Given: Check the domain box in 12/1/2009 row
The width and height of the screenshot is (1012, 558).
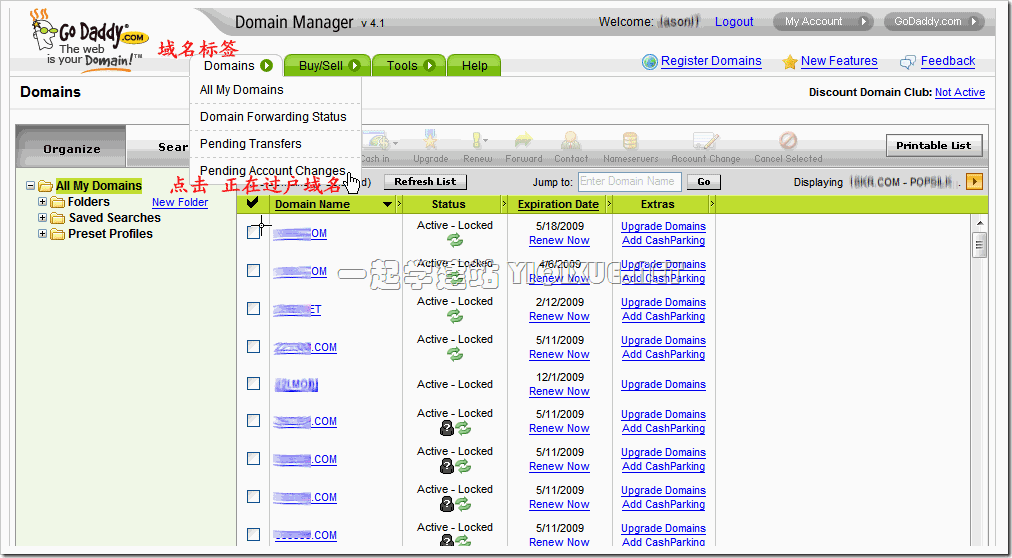Looking at the screenshot, I should (x=254, y=383).
